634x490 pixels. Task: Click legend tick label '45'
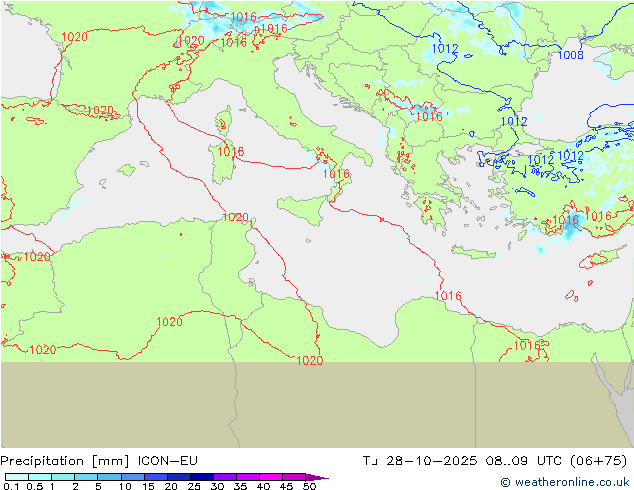(x=286, y=486)
